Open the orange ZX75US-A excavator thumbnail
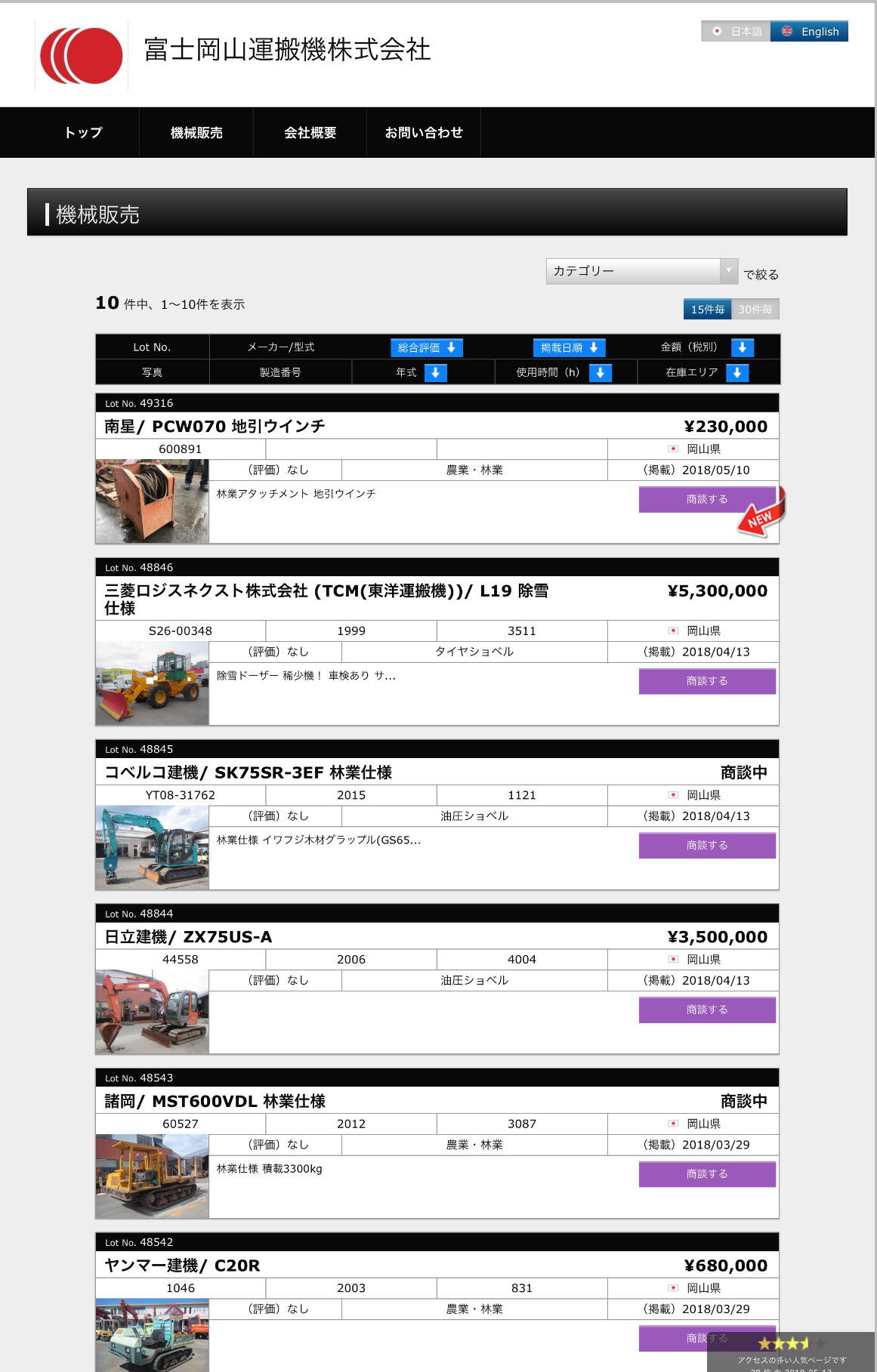Image resolution: width=877 pixels, height=1372 pixels. tap(152, 1012)
